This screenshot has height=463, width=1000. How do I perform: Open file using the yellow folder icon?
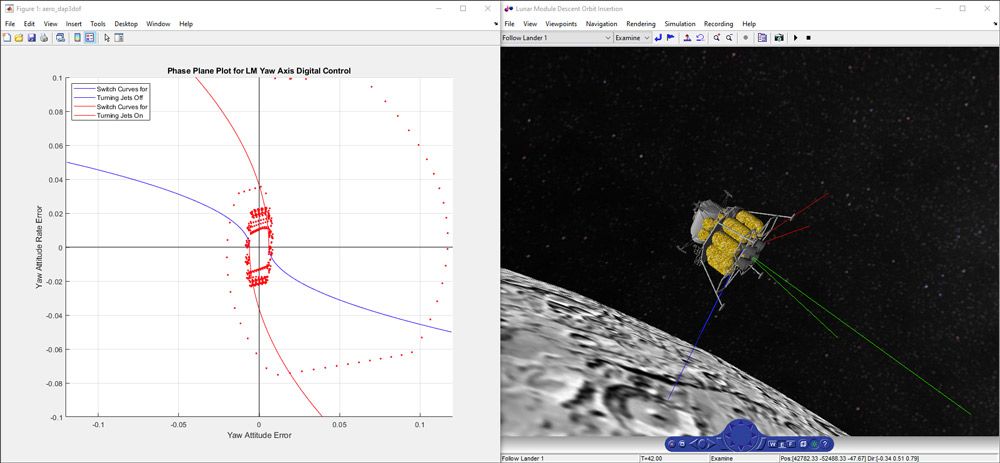[19, 38]
